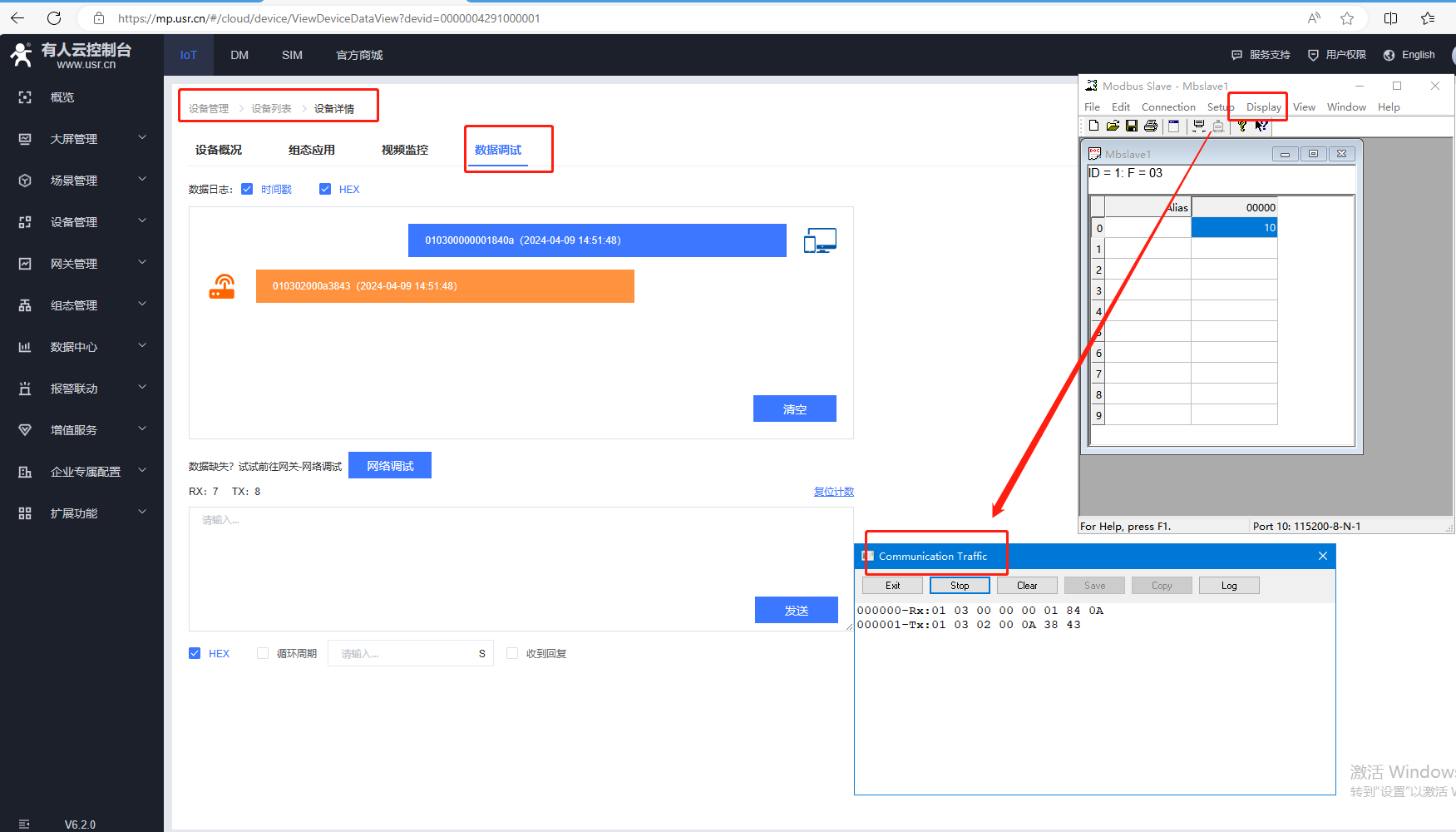This screenshot has width=1456, height=832.
Task: Click the Connect icon in Modbus Slave toolbar
Action: 1198,126
